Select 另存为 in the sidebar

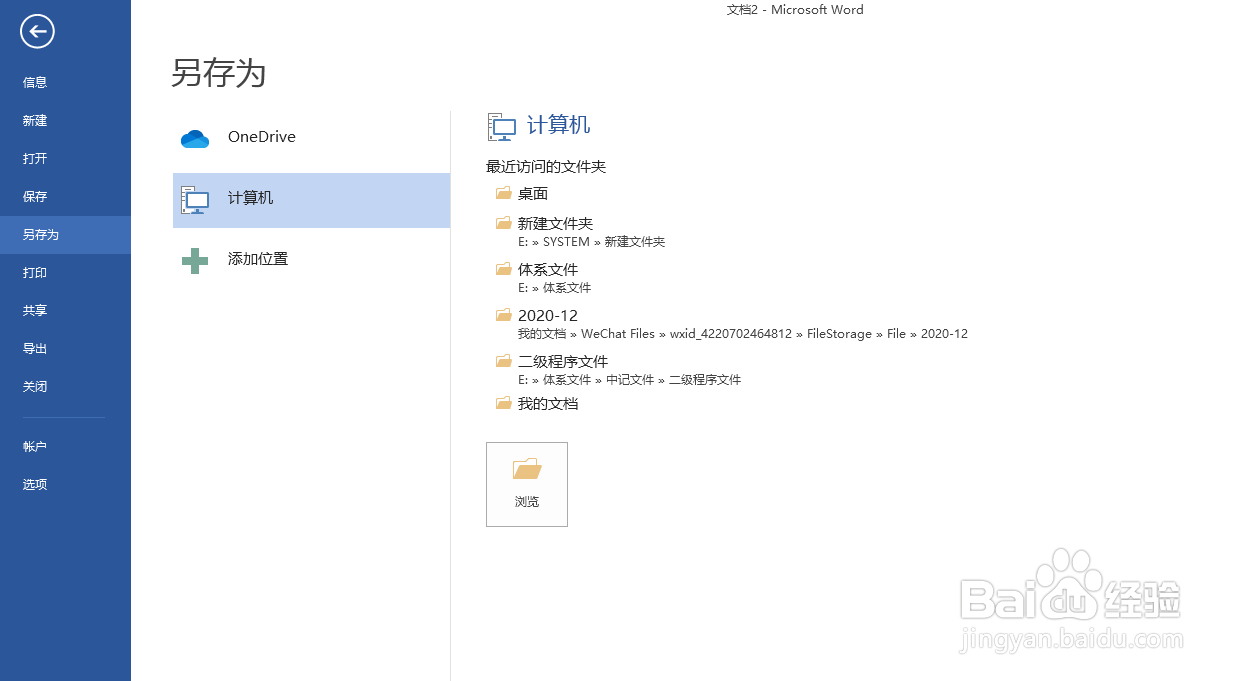coord(65,235)
